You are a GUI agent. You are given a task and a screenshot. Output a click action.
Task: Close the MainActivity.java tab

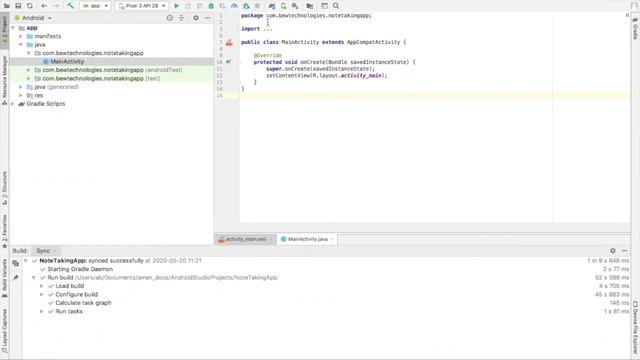(x=333, y=239)
